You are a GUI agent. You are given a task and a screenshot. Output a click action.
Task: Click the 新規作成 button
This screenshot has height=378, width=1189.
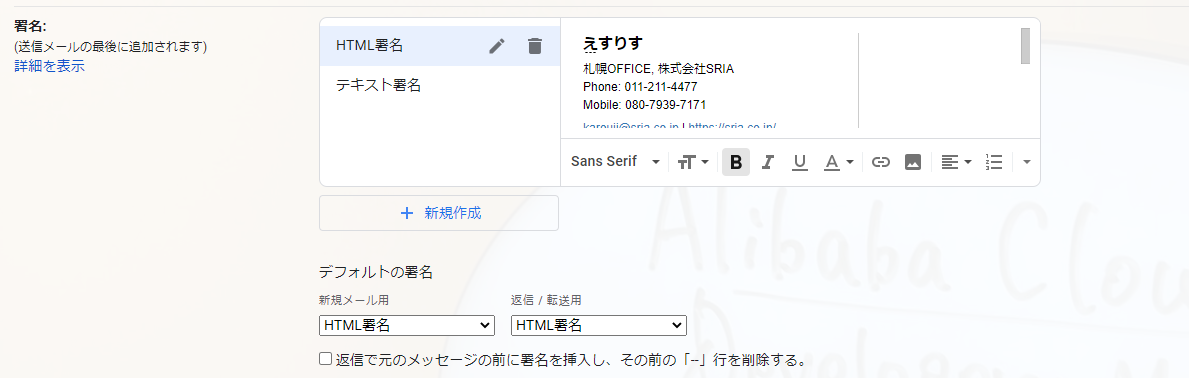[439, 213]
